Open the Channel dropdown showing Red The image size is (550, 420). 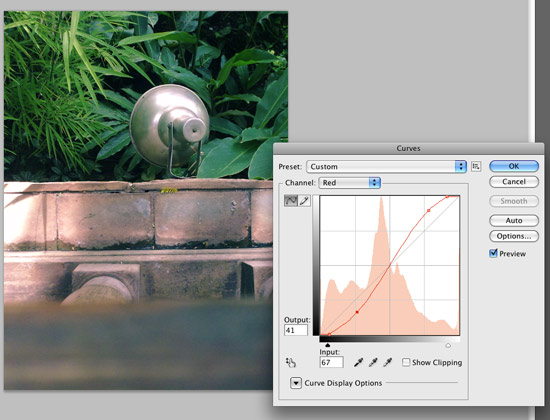coord(349,182)
